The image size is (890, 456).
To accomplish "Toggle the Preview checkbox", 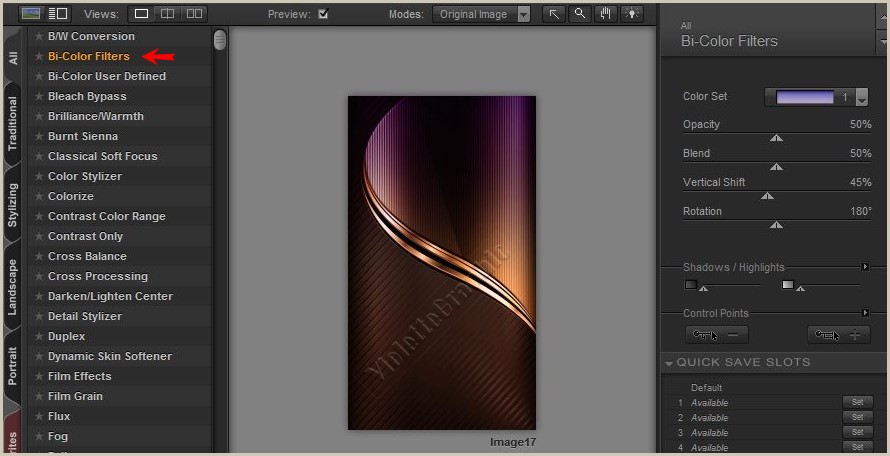I will tap(323, 14).
